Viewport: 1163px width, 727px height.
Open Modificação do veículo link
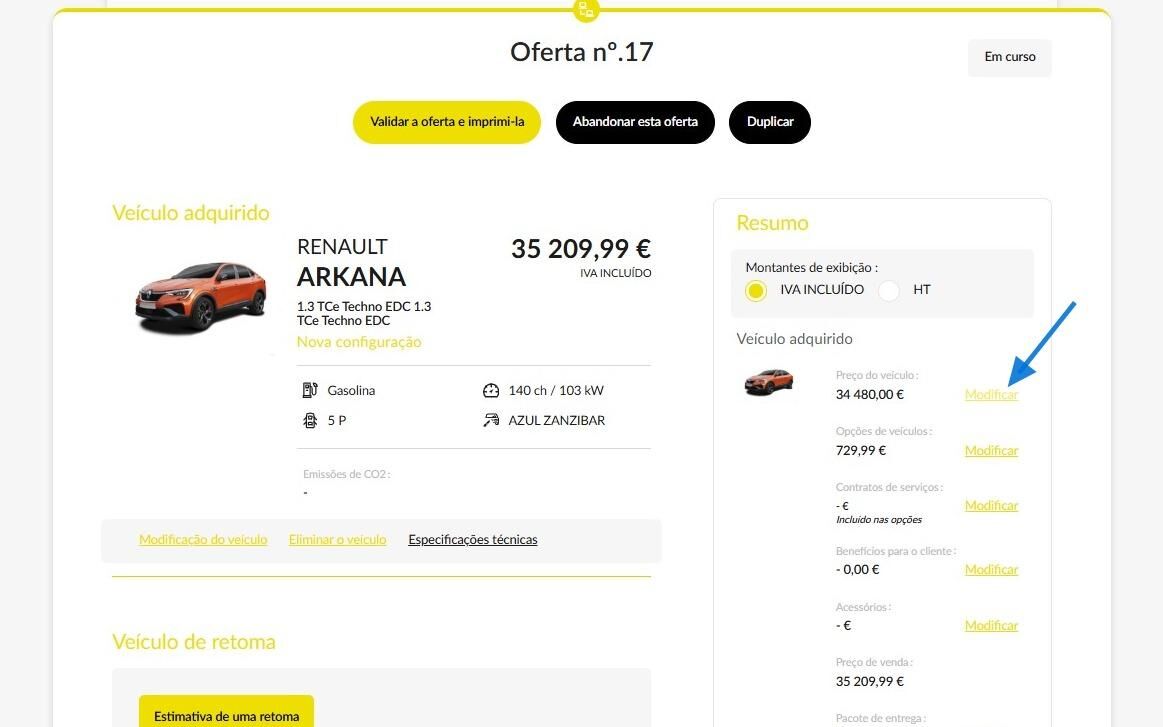pyautogui.click(x=203, y=539)
